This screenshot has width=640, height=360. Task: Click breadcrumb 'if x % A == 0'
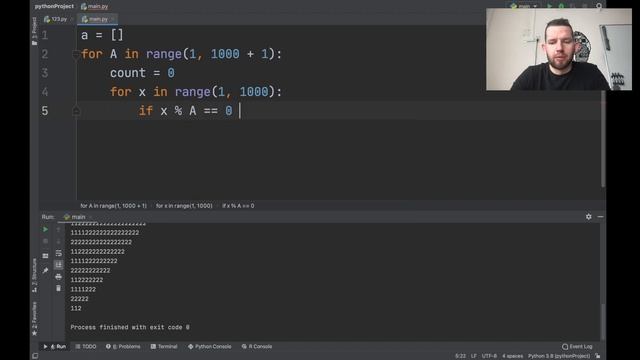tap(238, 206)
